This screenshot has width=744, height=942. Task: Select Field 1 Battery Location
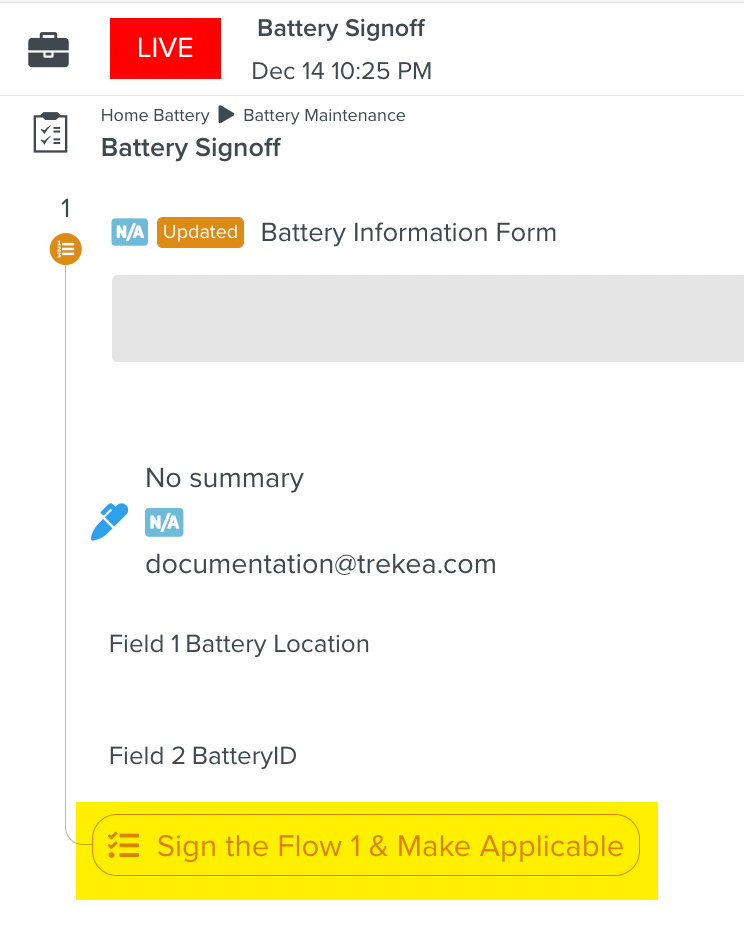point(239,644)
